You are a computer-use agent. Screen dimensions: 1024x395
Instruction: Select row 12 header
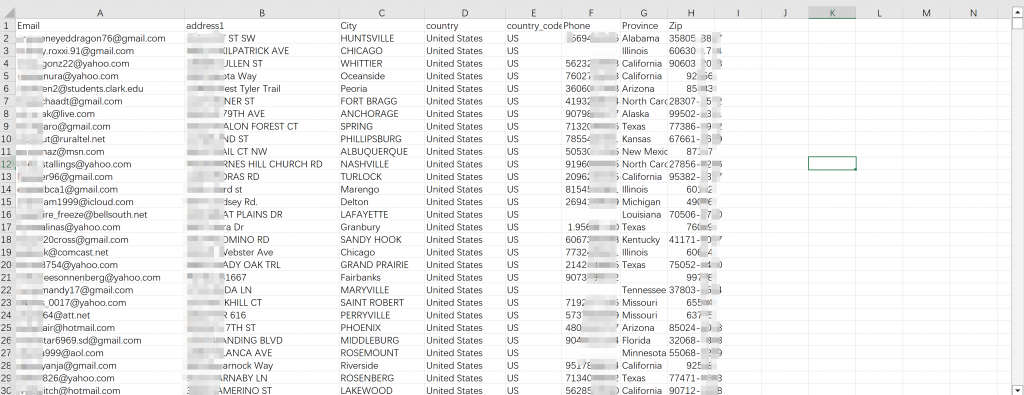[x=7, y=164]
